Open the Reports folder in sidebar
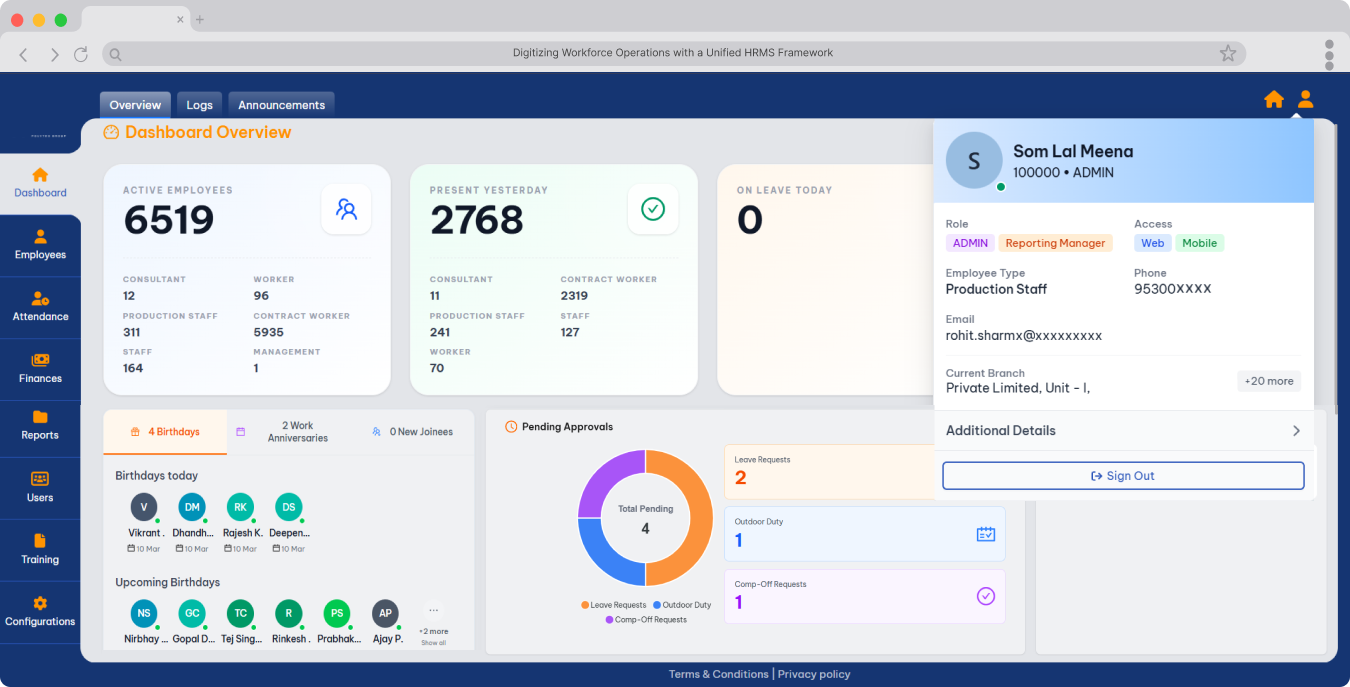The image size is (1350, 687). point(40,425)
